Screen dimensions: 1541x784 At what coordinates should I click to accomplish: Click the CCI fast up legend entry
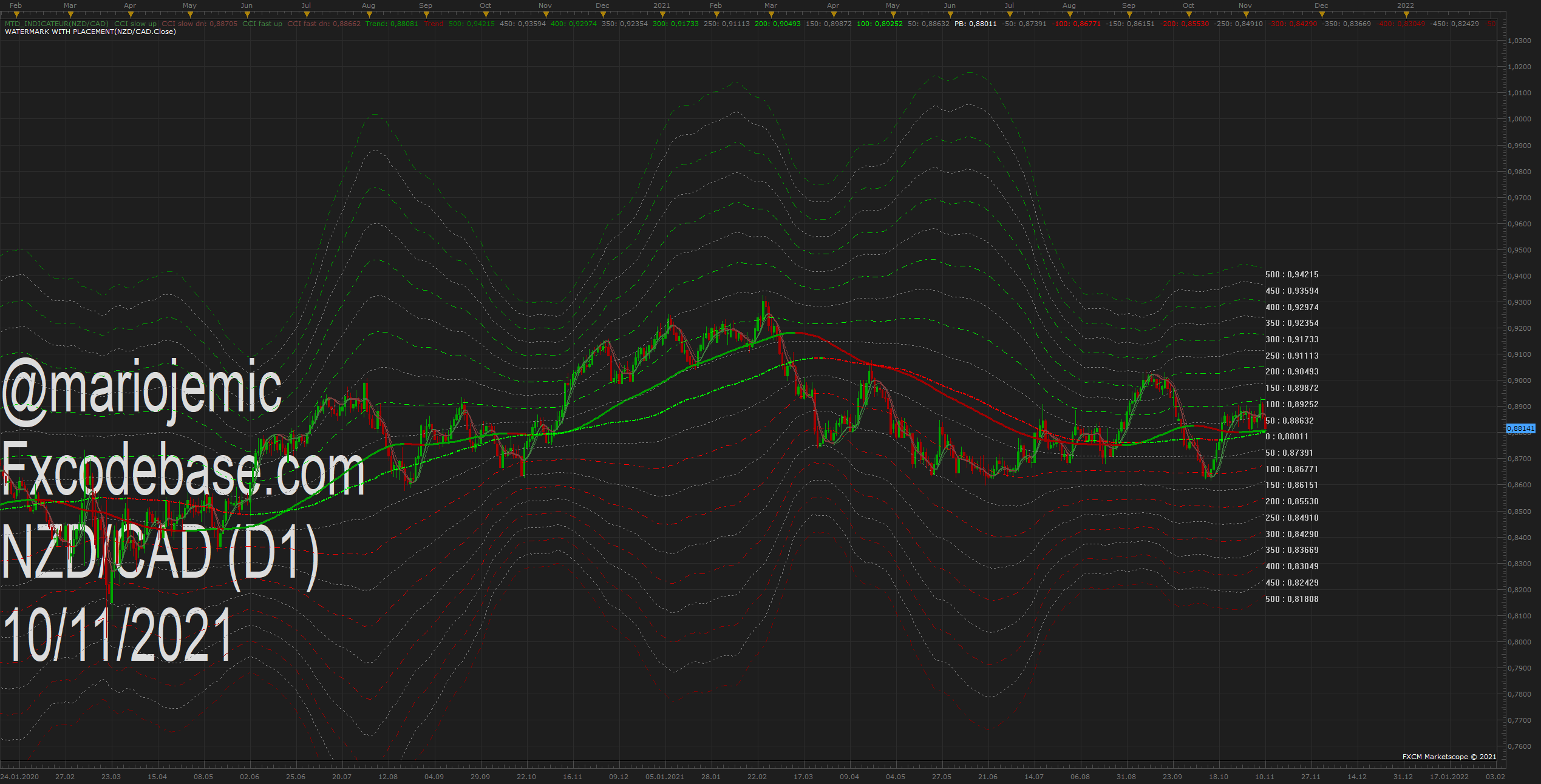[x=262, y=24]
